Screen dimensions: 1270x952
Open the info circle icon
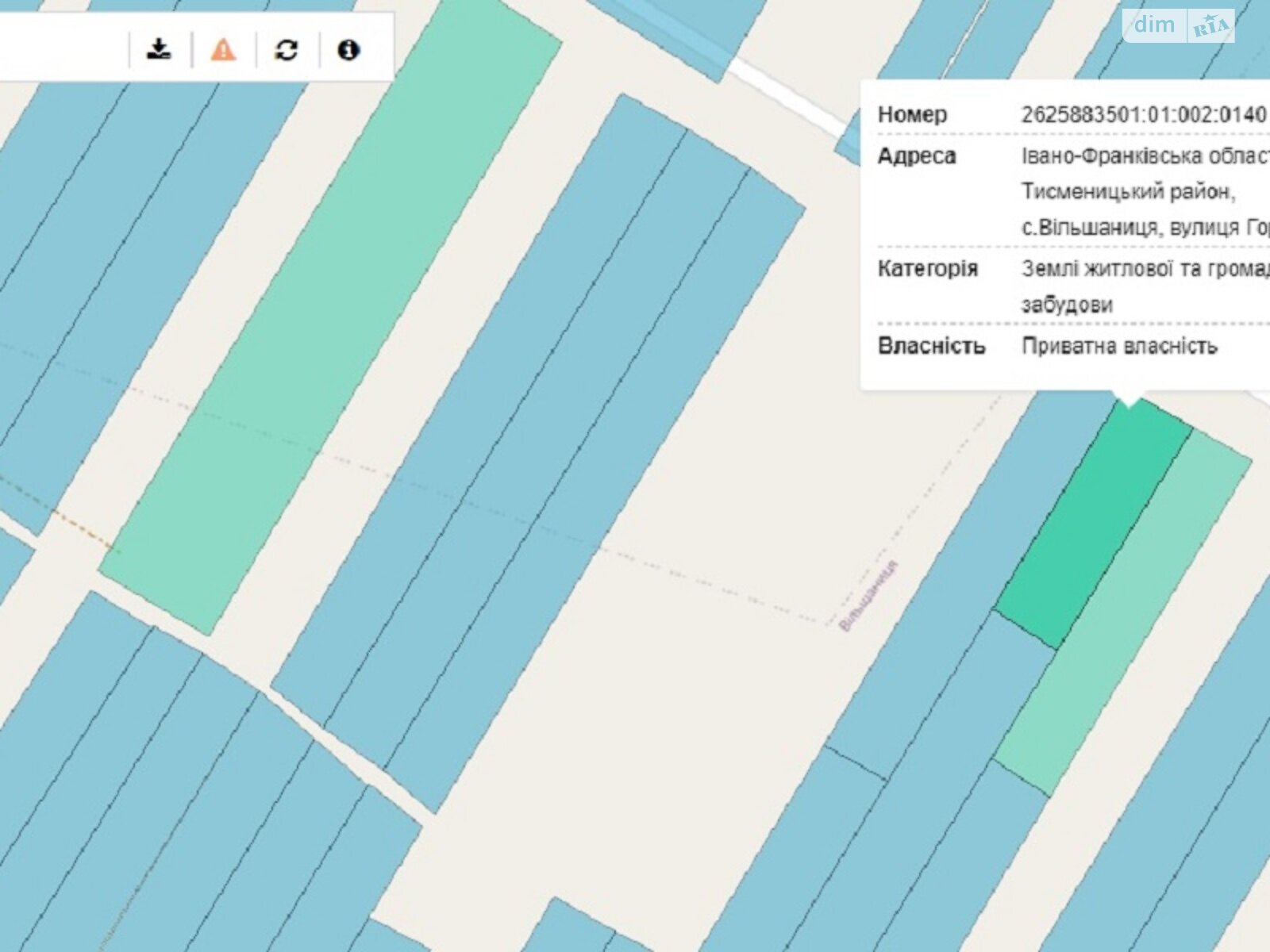(x=348, y=50)
